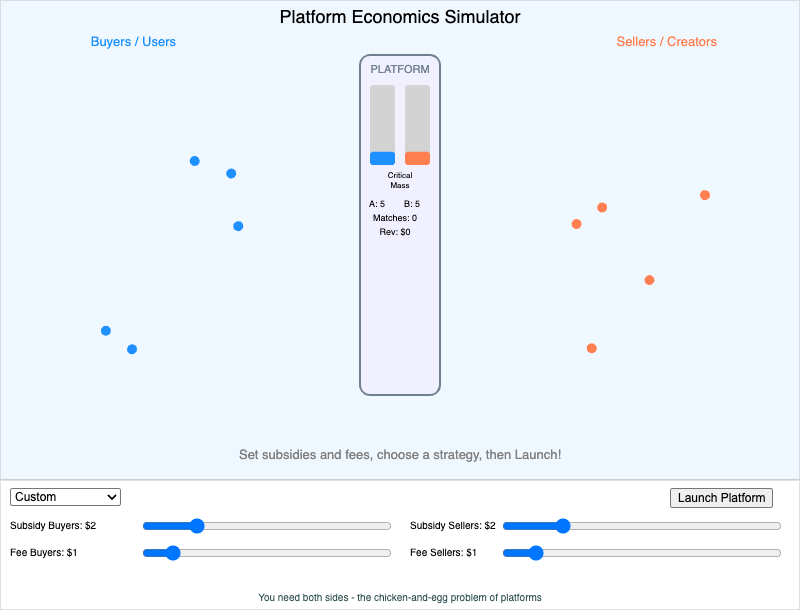The width and height of the screenshot is (800, 612).
Task: Click the Subsidy Buyers slider handle
Action: pos(196,525)
